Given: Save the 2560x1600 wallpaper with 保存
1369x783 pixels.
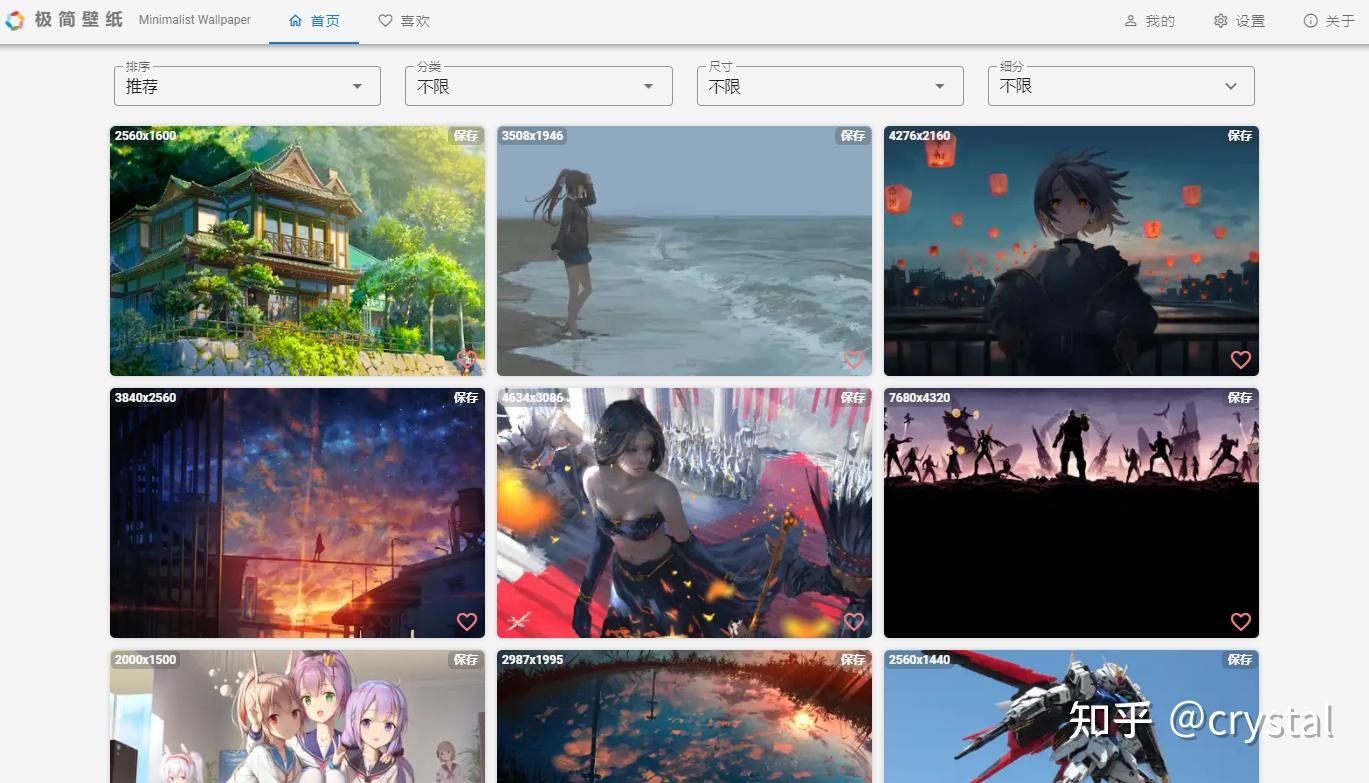Looking at the screenshot, I should click(x=466, y=135).
